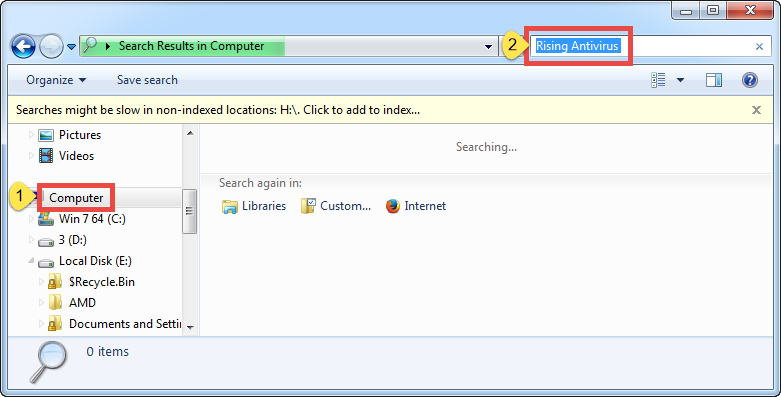This screenshot has width=781, height=397.
Task: Expand the Documents and Settings node
Action: (x=41, y=323)
